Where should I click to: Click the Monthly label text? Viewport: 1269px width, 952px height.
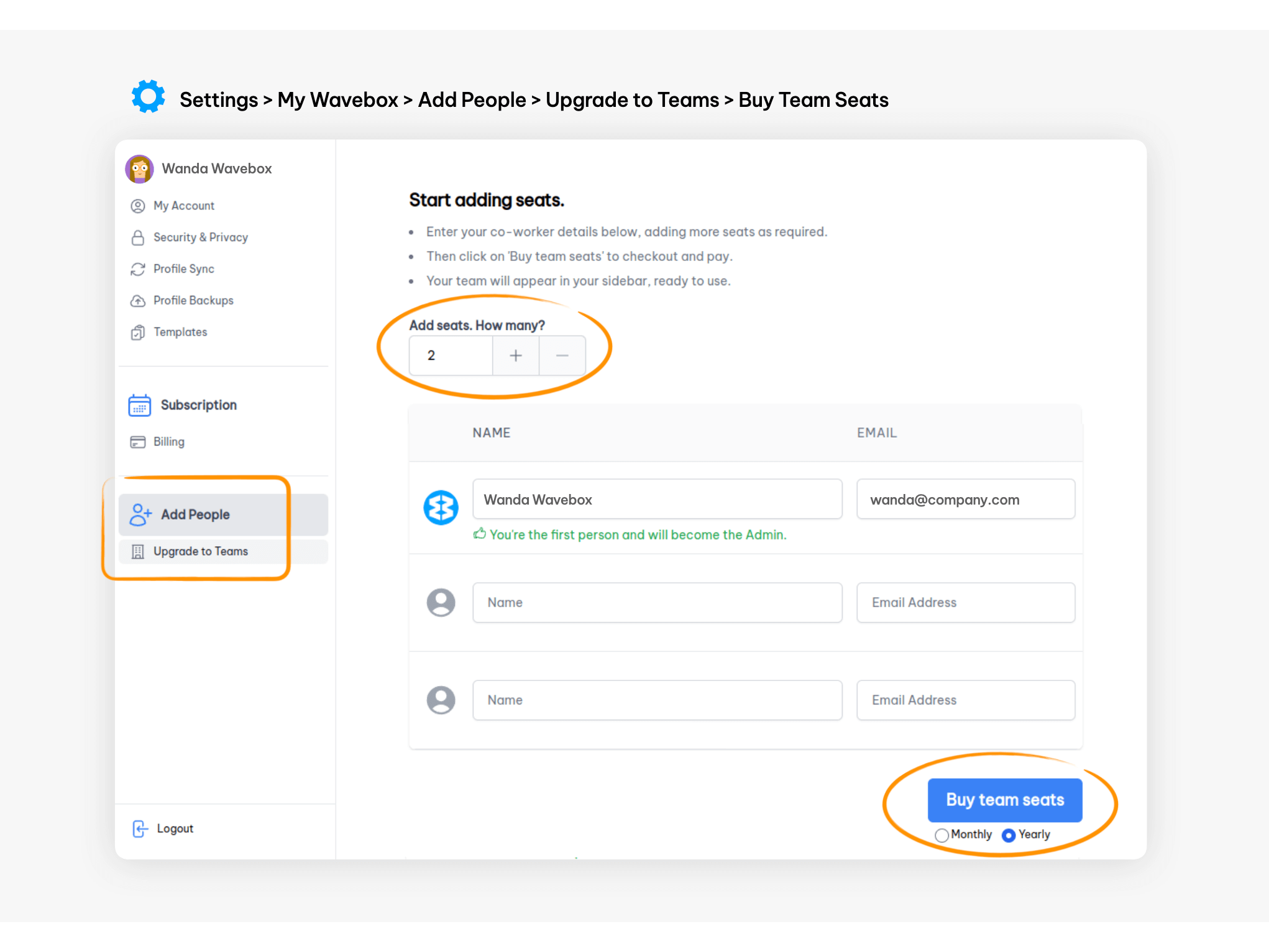click(x=971, y=835)
